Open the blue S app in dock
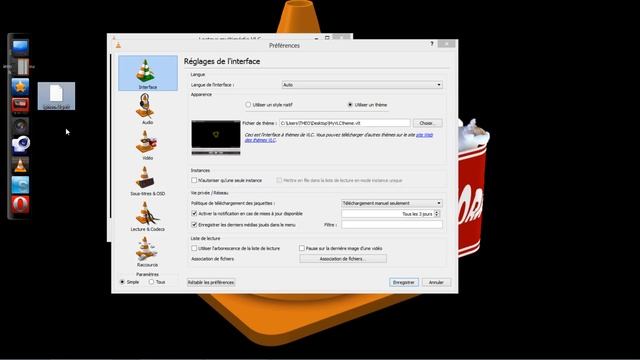Image resolution: width=640 pixels, height=360 pixels. [20, 184]
